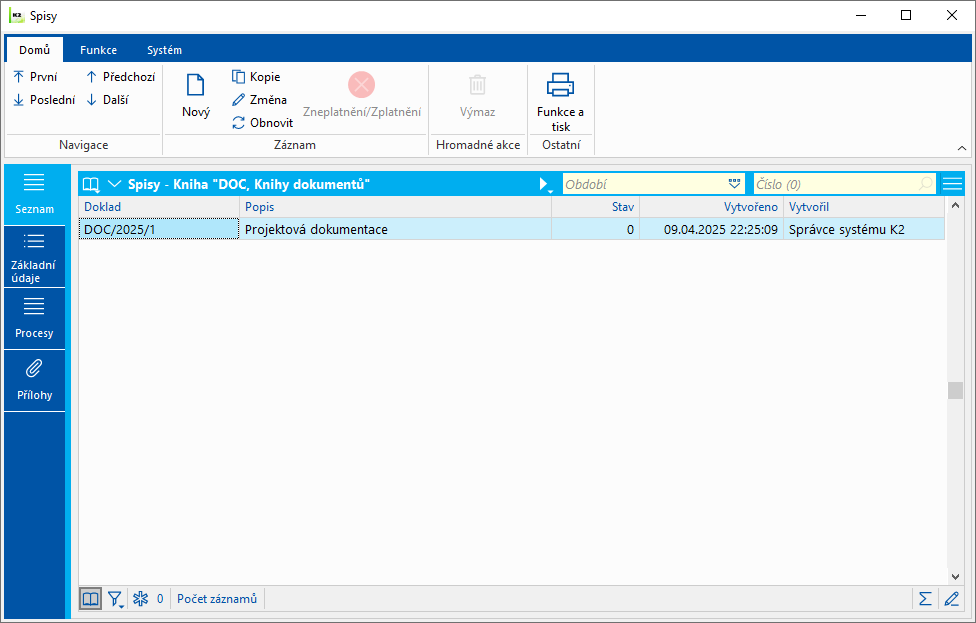Select the Projektová dokumentace cell

[395, 229]
